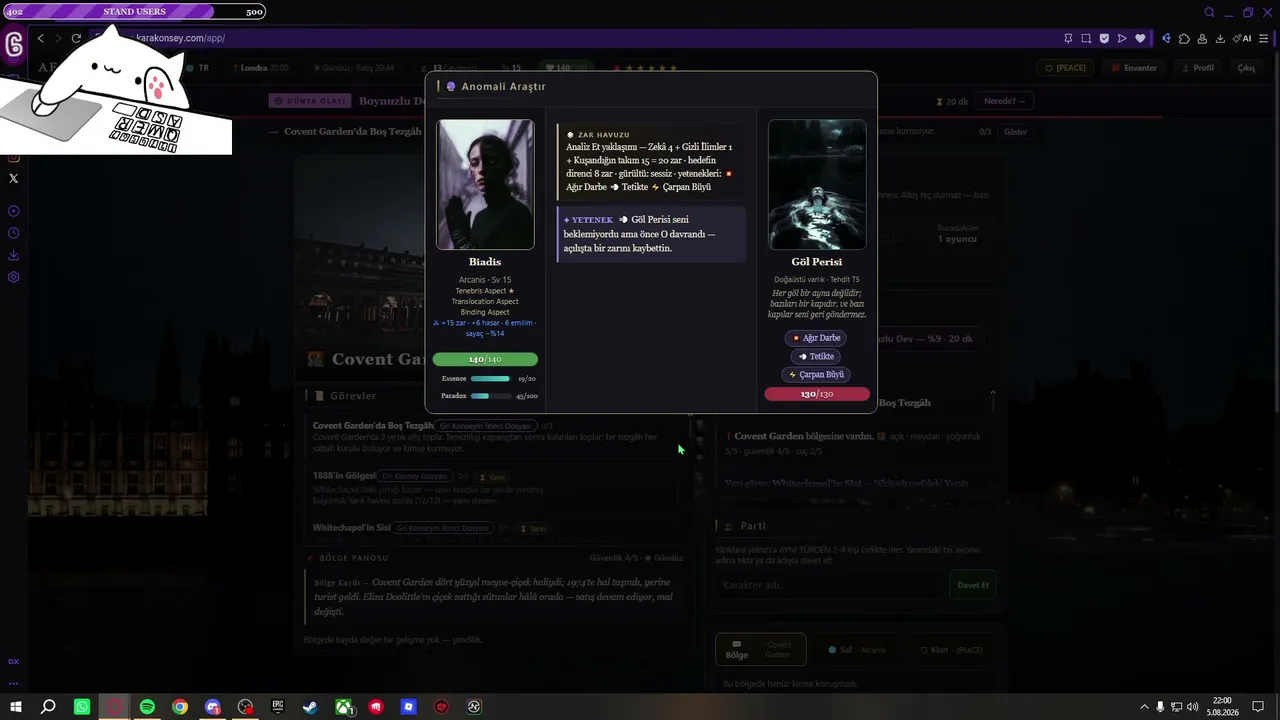Click the pin icon in address bar
The image size is (1280, 720).
click(x=1068, y=38)
